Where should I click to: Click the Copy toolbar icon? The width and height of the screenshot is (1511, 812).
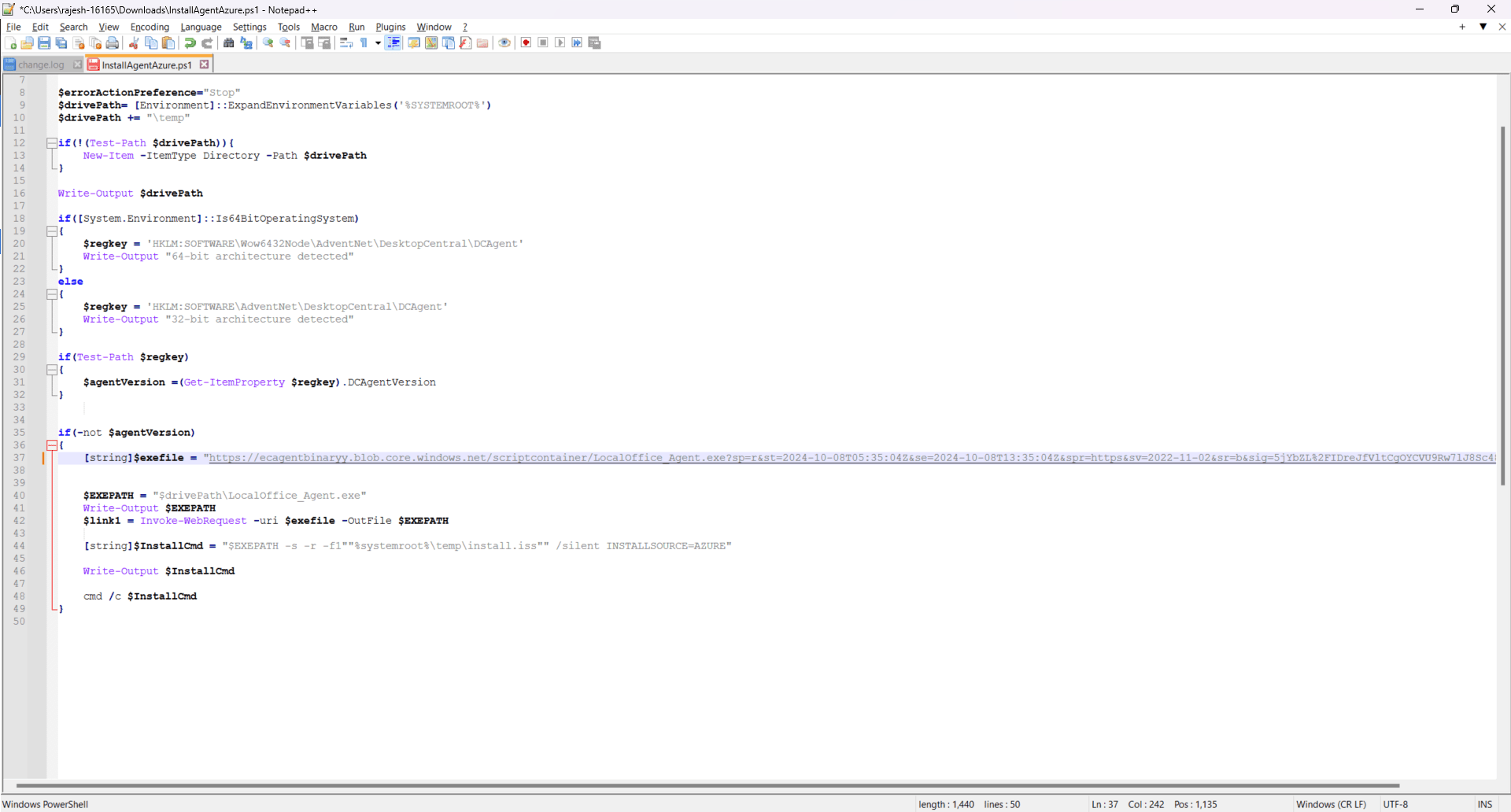(x=151, y=43)
